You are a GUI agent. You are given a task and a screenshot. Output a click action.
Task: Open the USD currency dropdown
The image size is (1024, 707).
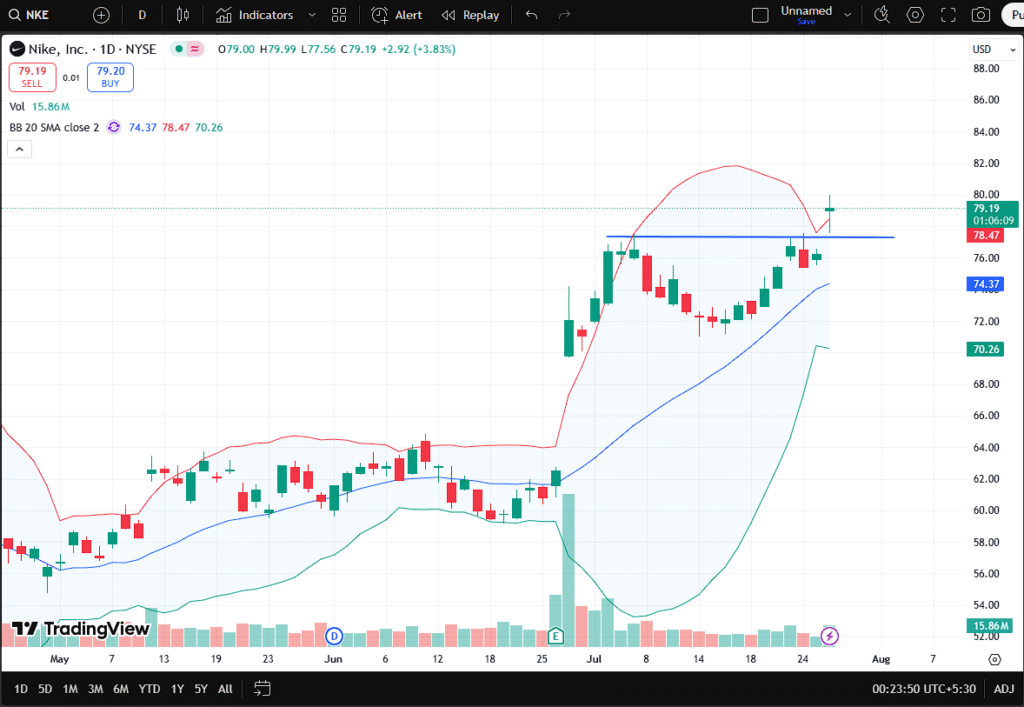(993, 50)
